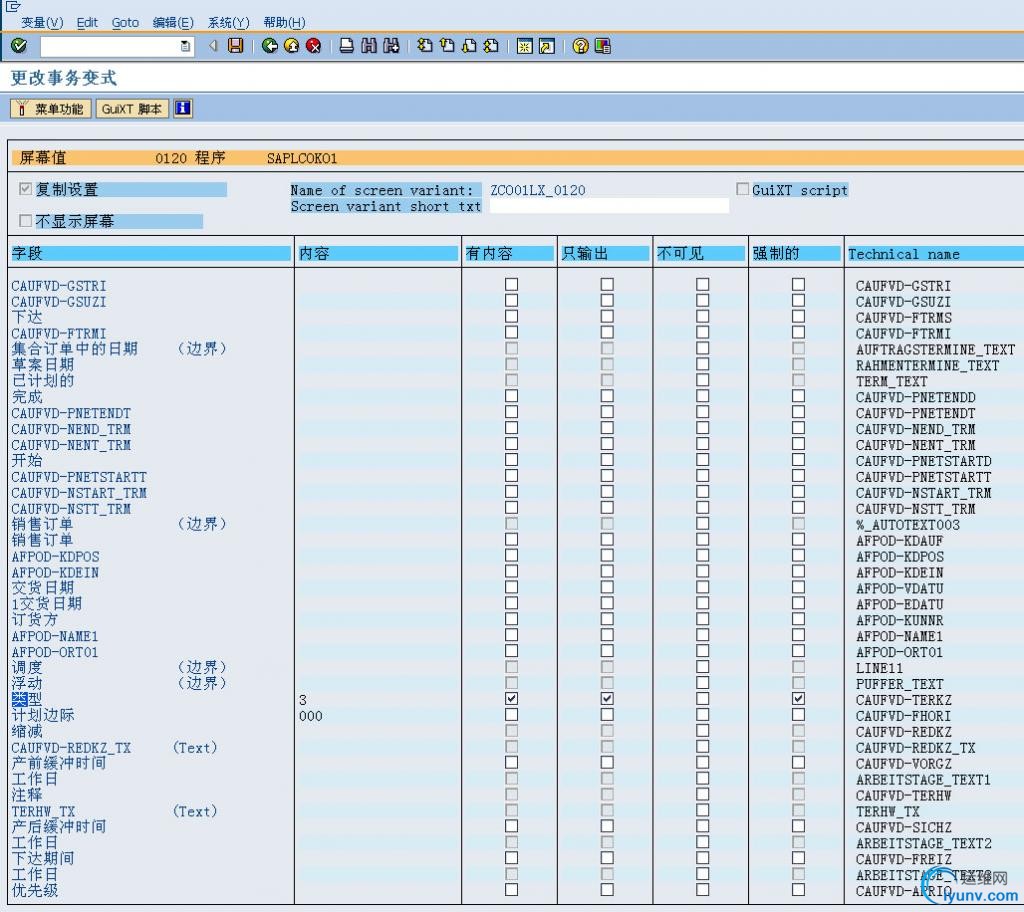The image size is (1024, 912).
Task: Click technical name AFPOD-VDATU
Action: 900,589
